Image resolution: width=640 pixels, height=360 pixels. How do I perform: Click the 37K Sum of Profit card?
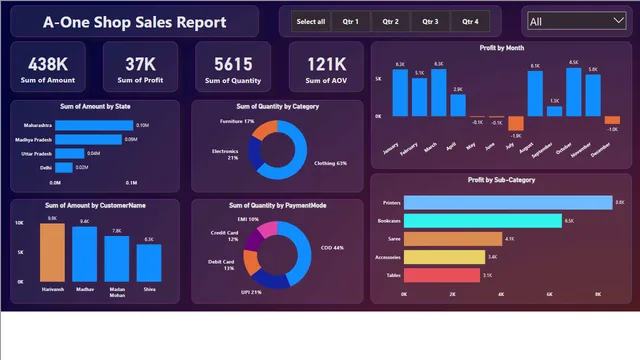140,67
